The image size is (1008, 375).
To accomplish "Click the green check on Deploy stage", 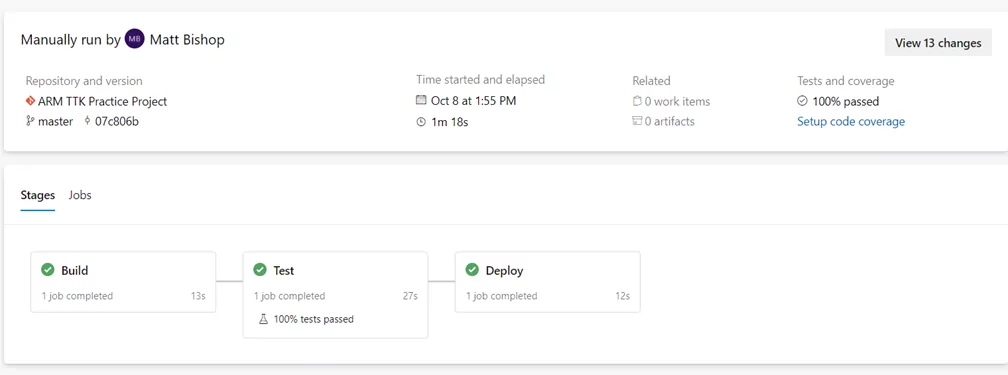I will 472,270.
